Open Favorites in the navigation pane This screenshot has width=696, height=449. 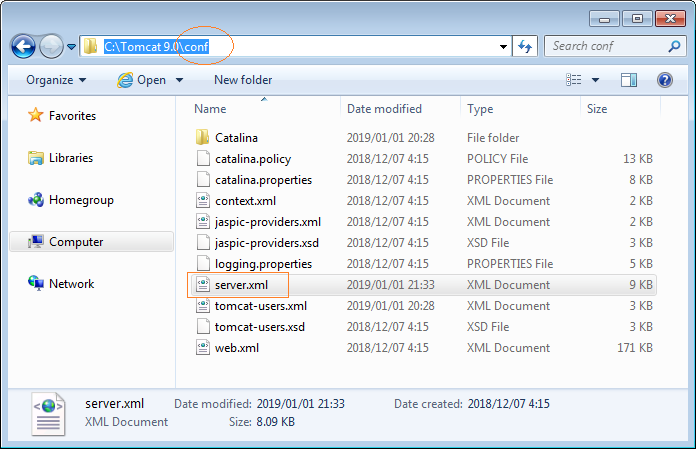coord(72,116)
